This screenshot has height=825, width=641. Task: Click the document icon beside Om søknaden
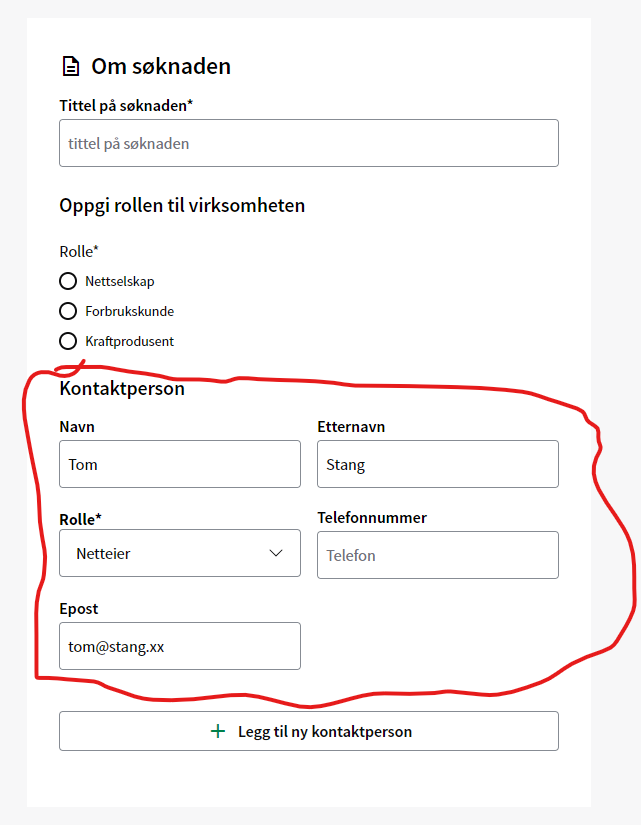point(71,67)
